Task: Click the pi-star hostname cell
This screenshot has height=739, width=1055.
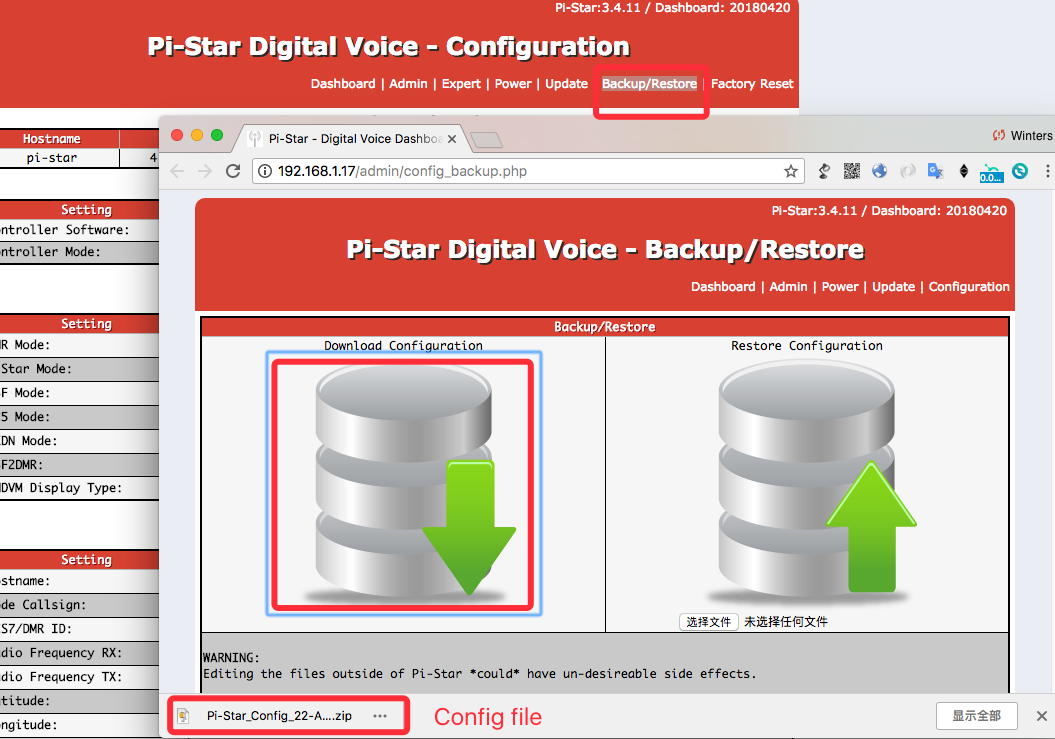Action: click(x=52, y=158)
